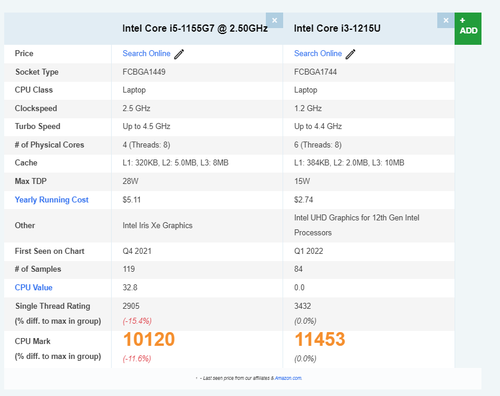Click the First Seen on Chart label
Image resolution: width=500 pixels, height=396 pixels.
[x=49, y=251]
